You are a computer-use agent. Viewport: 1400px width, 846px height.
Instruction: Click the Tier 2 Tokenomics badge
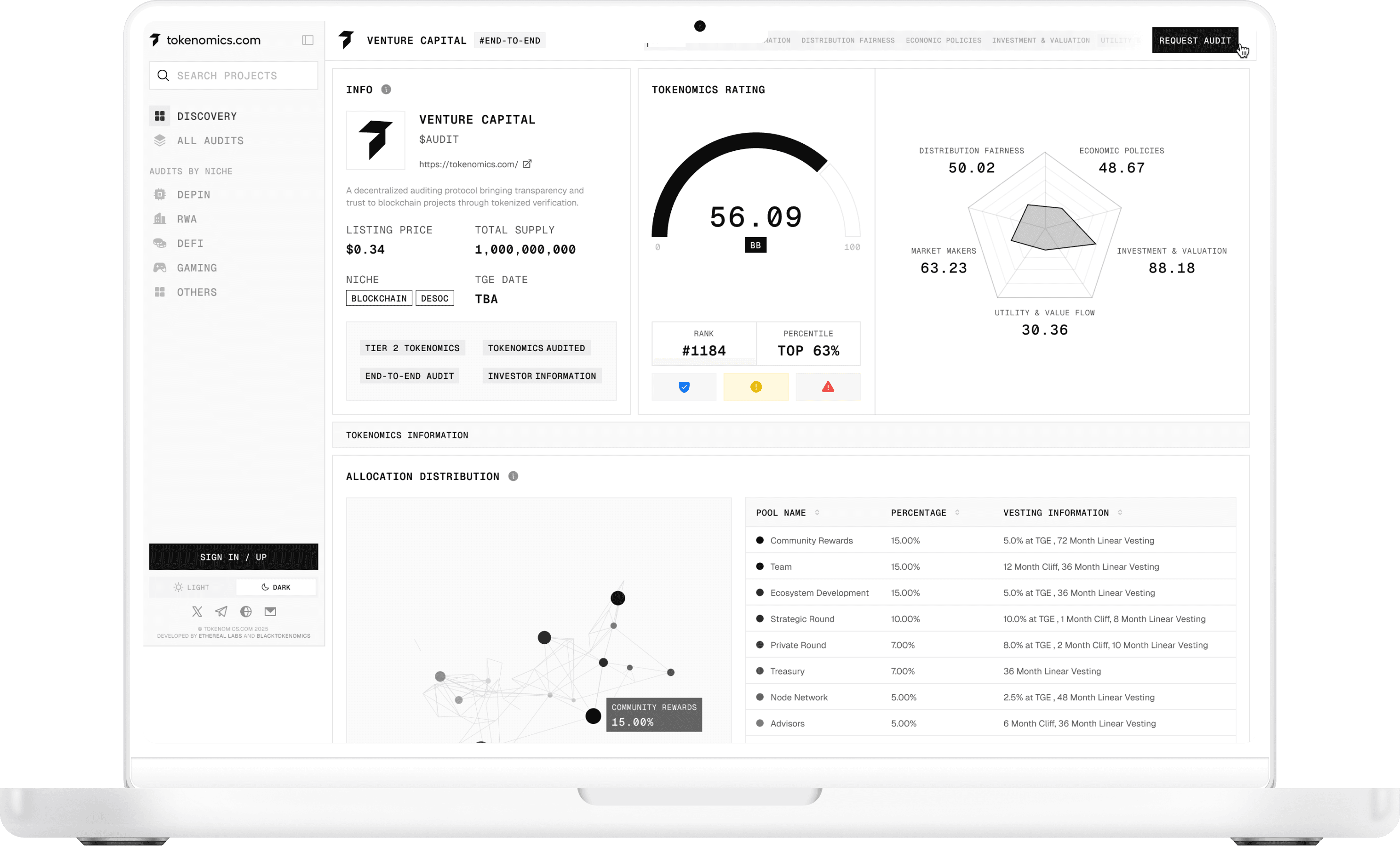pyautogui.click(x=412, y=348)
